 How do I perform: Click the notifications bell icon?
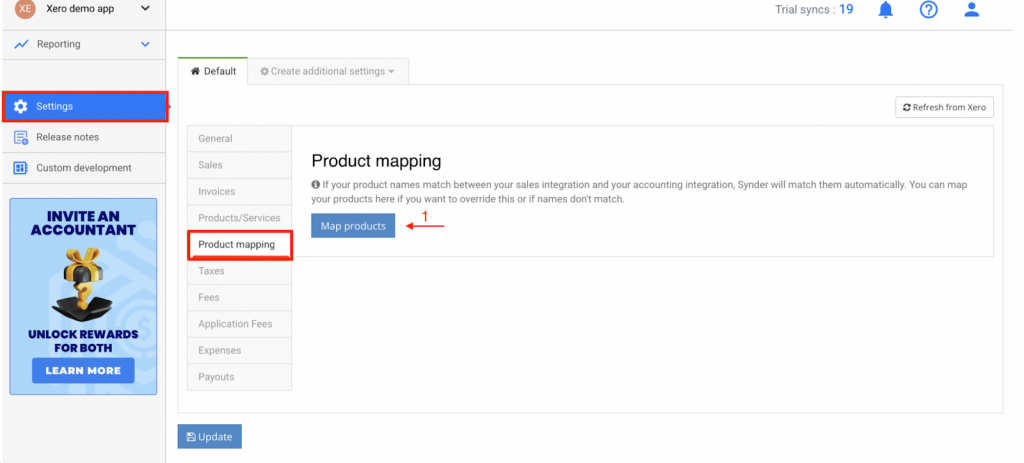pyautogui.click(x=885, y=10)
